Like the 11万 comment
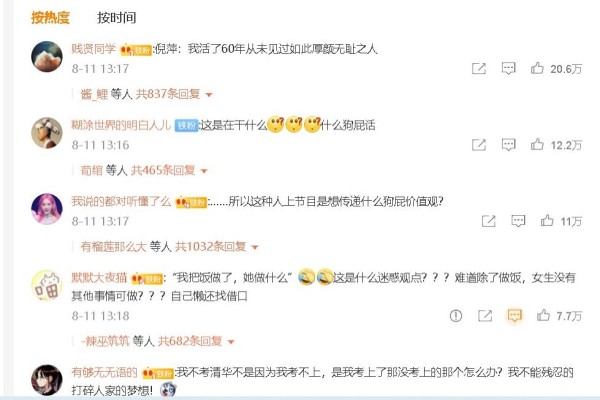The width and height of the screenshot is (600, 400). tap(547, 220)
